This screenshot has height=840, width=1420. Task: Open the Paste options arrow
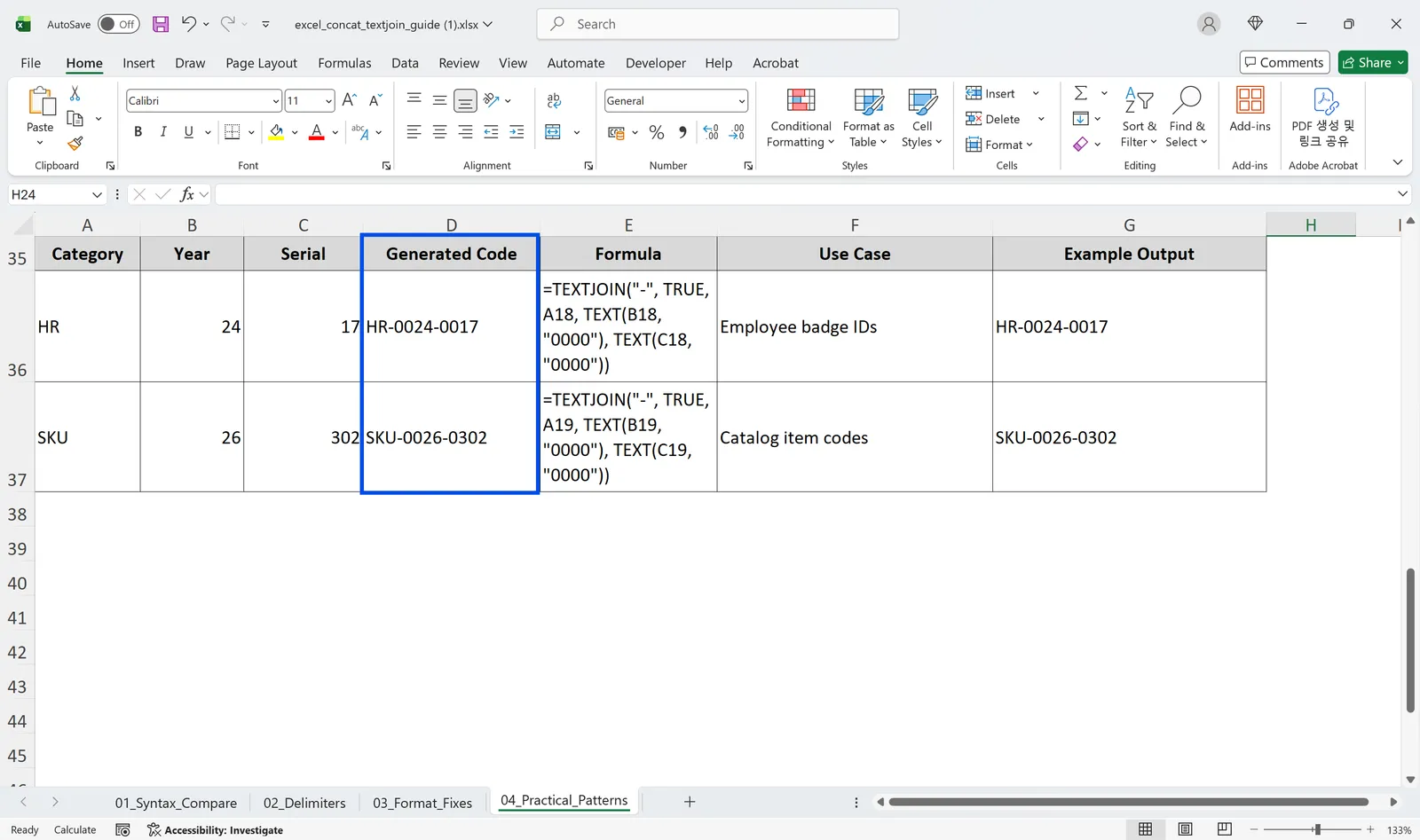40,142
